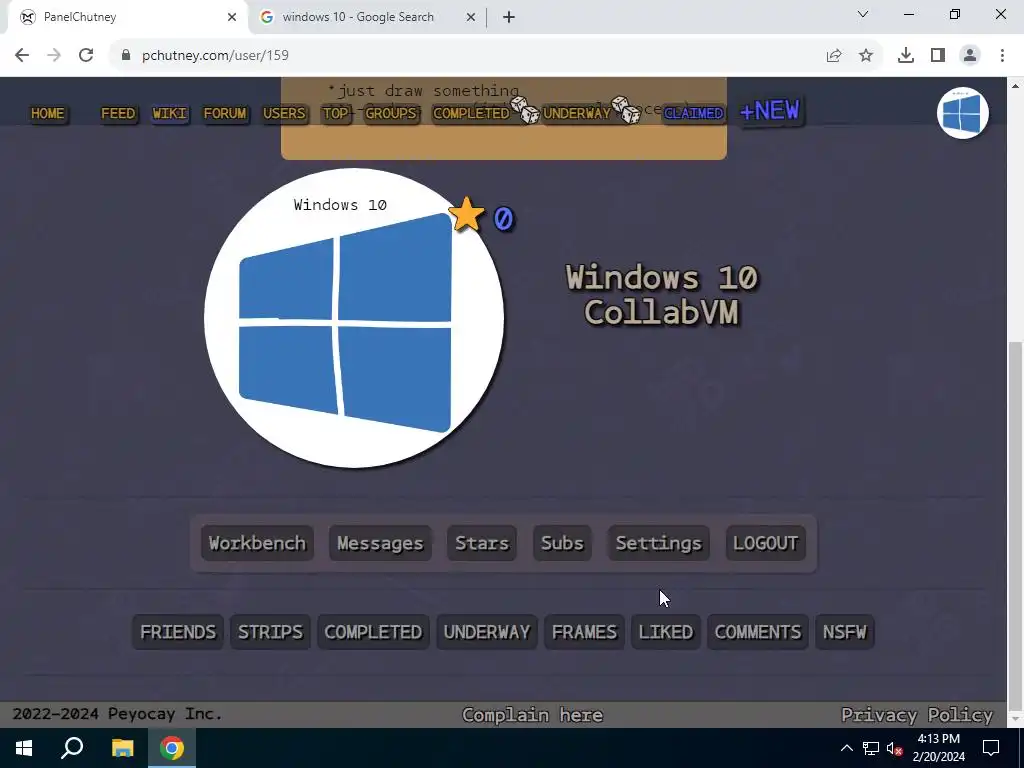Screen dimensions: 1024x768
Task: Open the COMPLETED link in the top nav
Action: [471, 114]
